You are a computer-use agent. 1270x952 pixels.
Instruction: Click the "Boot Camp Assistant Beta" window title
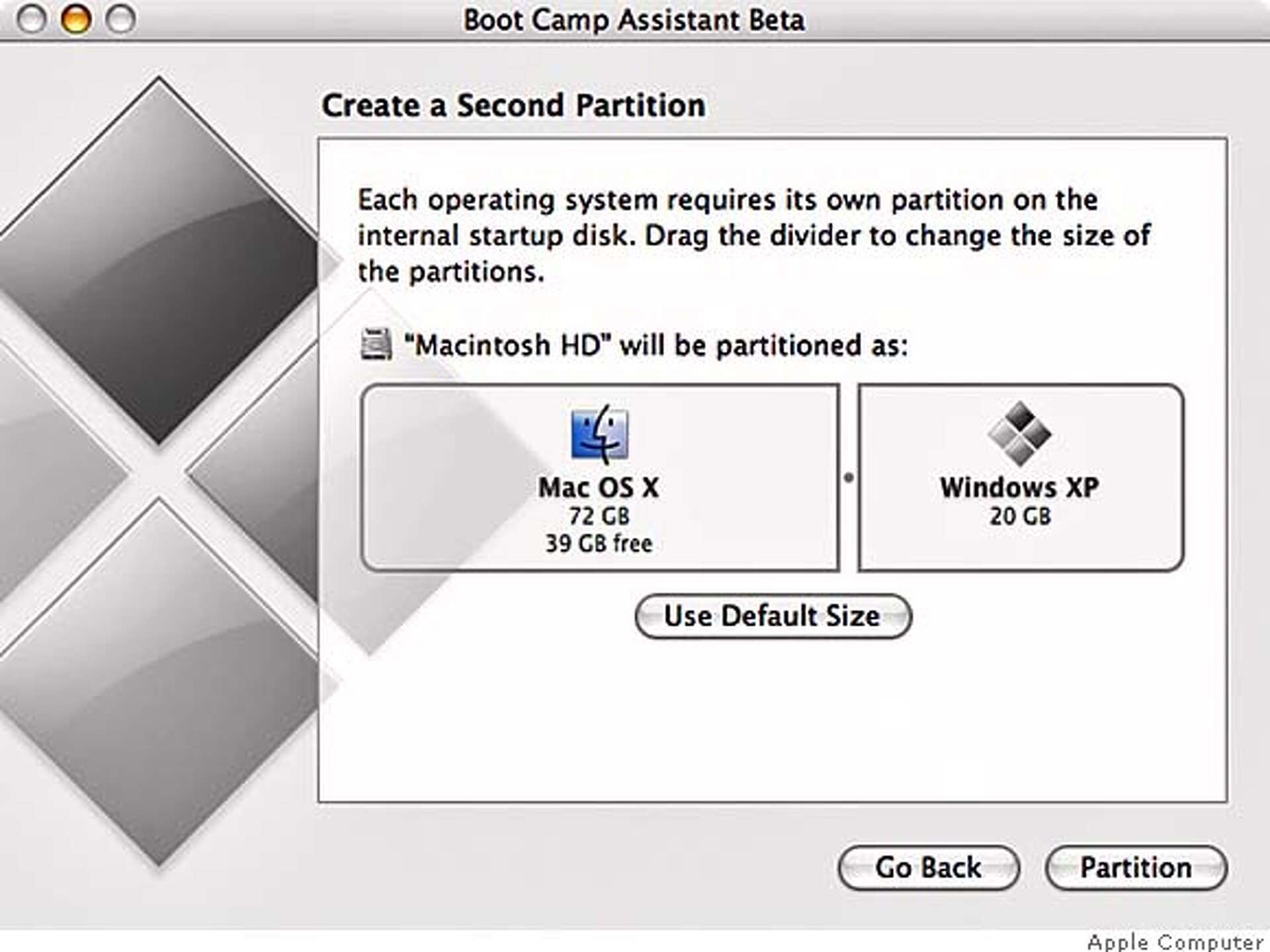point(634,20)
